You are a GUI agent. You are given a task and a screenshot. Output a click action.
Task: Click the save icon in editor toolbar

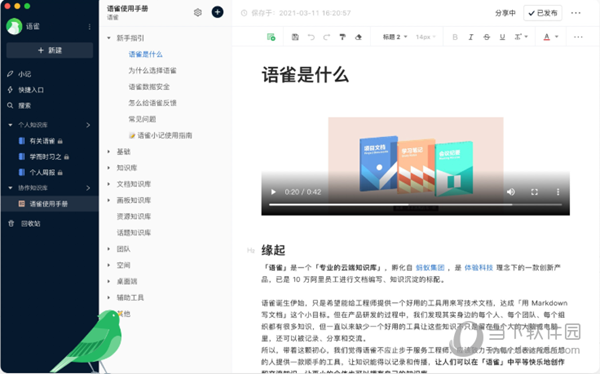point(295,37)
